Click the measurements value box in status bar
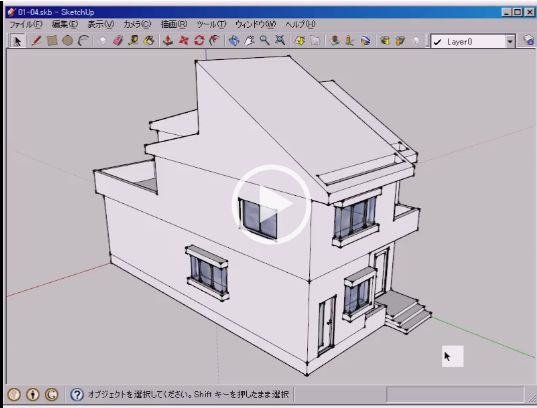537x408 pixels. (x=455, y=394)
